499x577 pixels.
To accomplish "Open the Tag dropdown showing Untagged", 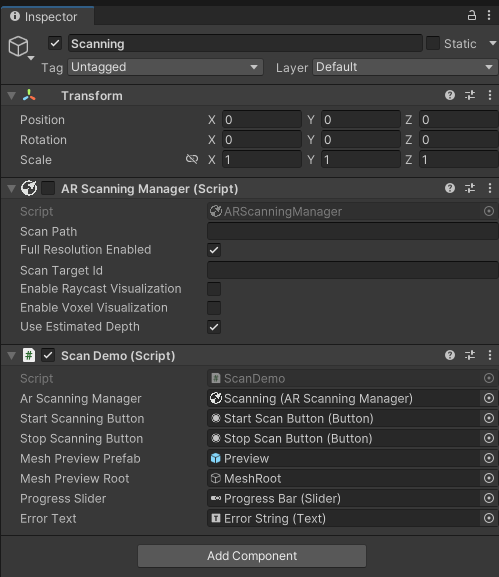I will click(x=165, y=67).
